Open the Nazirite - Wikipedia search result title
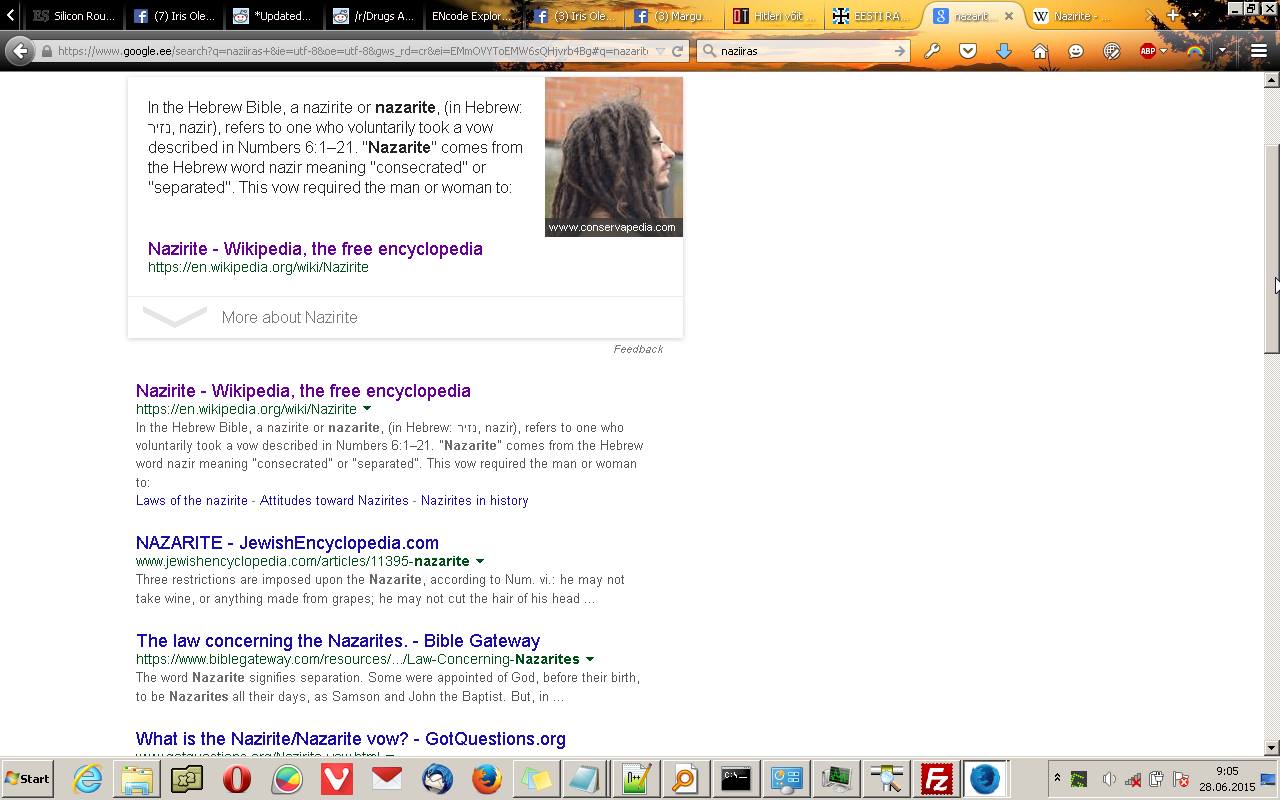Image resolution: width=1280 pixels, height=800 pixels. [x=303, y=390]
